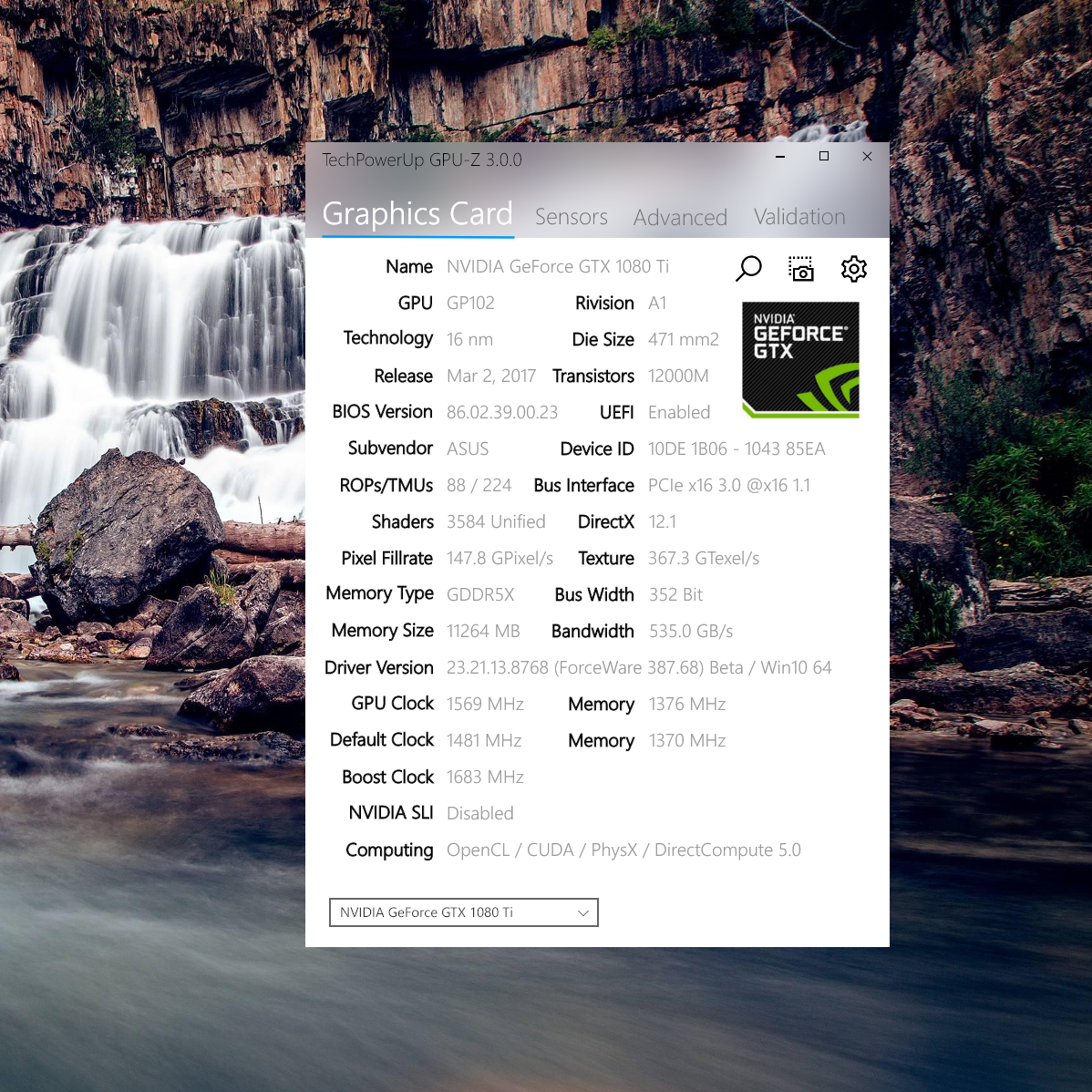Viewport: 1092px width, 1092px height.
Task: Switch to the Sensors tab
Action: pyautogui.click(x=572, y=217)
